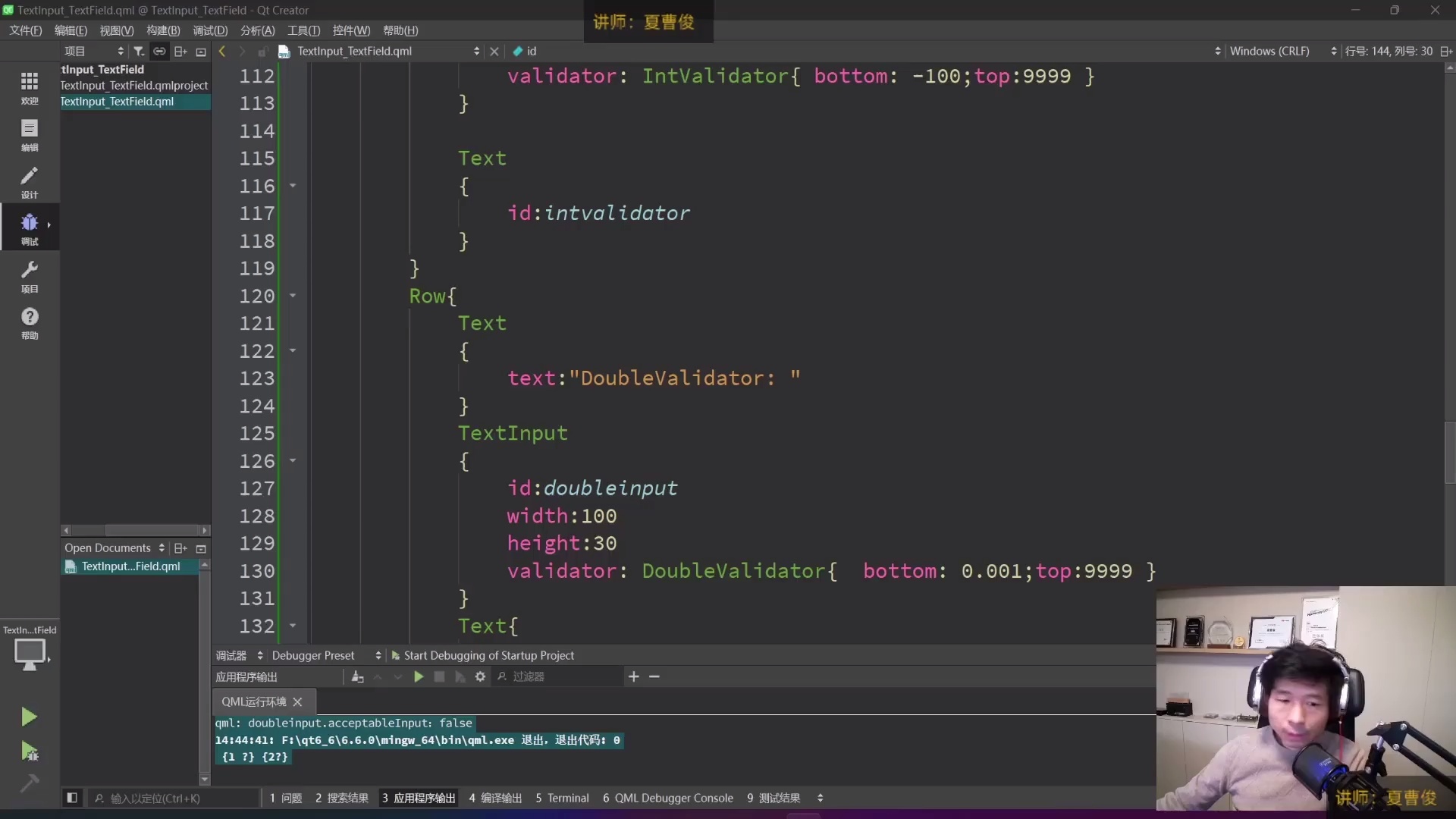Viewport: 1456px width, 819px height.
Task: Toggle synchronize with editor link icon
Action: (159, 52)
